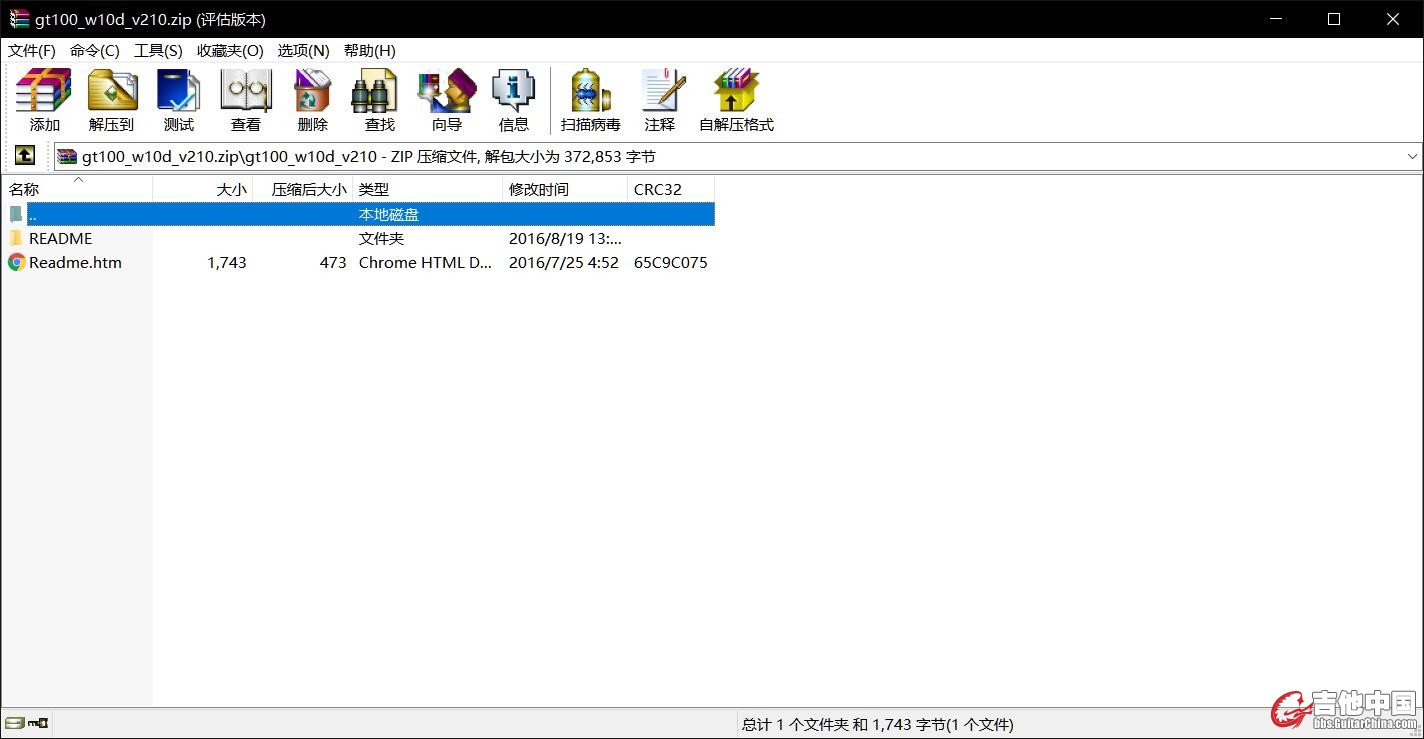Click the 删除 (Delete) toolbar icon
Viewport: 1424px width, 739px height.
[312, 100]
